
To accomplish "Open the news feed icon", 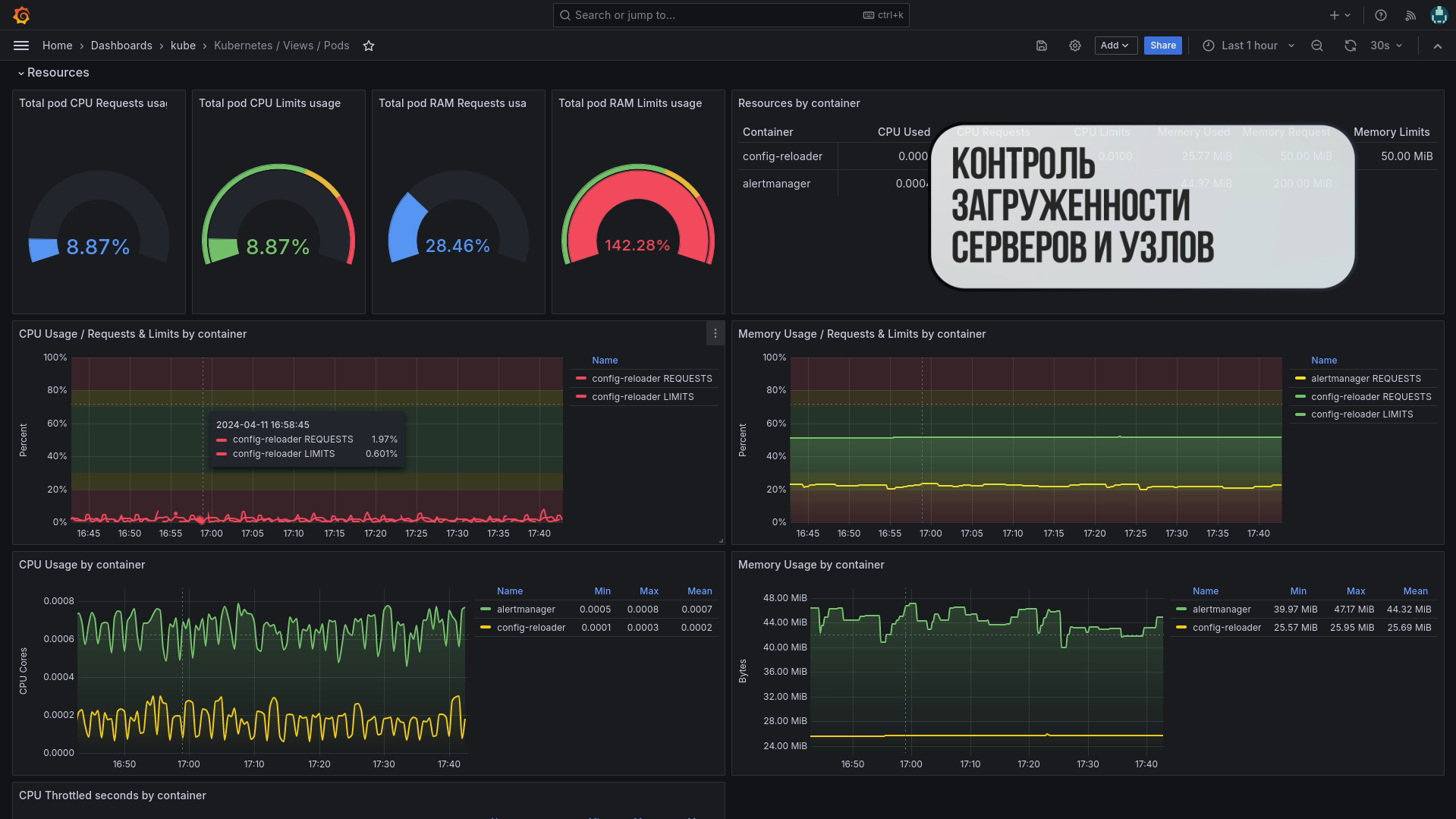I will click(x=1410, y=15).
